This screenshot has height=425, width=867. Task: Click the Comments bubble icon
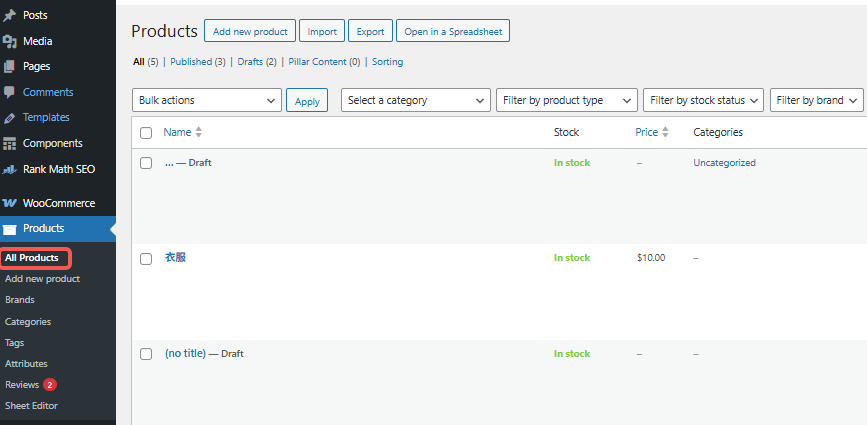10,92
